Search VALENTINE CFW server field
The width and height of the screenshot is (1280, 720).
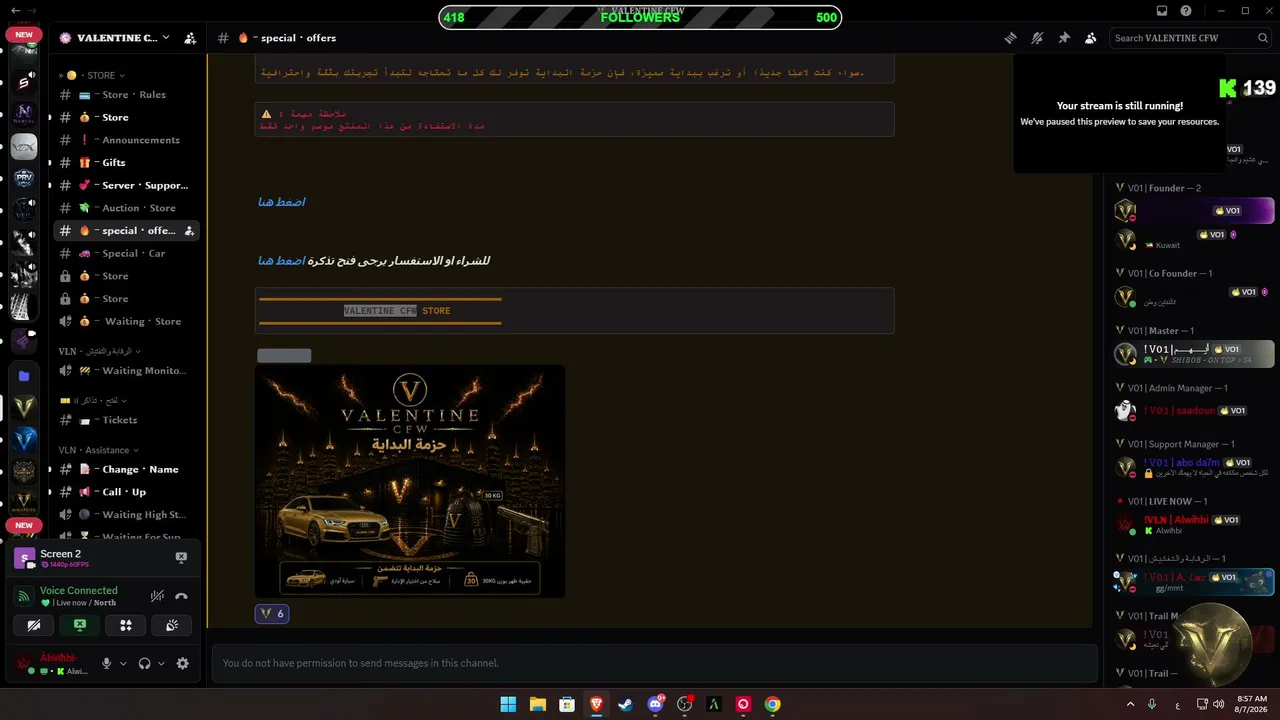(1192, 38)
